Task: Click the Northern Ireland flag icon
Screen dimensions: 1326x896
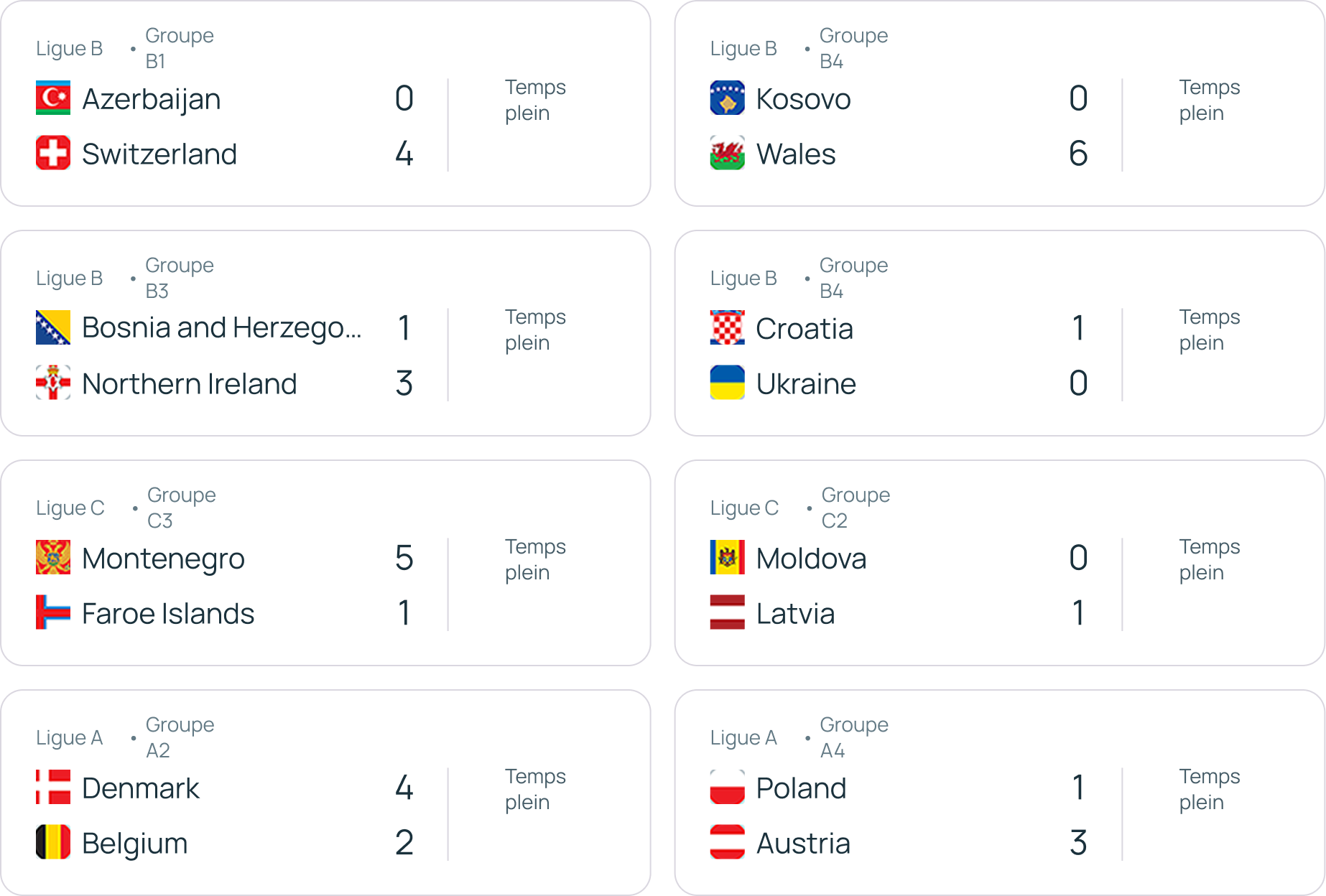Action: point(53,383)
